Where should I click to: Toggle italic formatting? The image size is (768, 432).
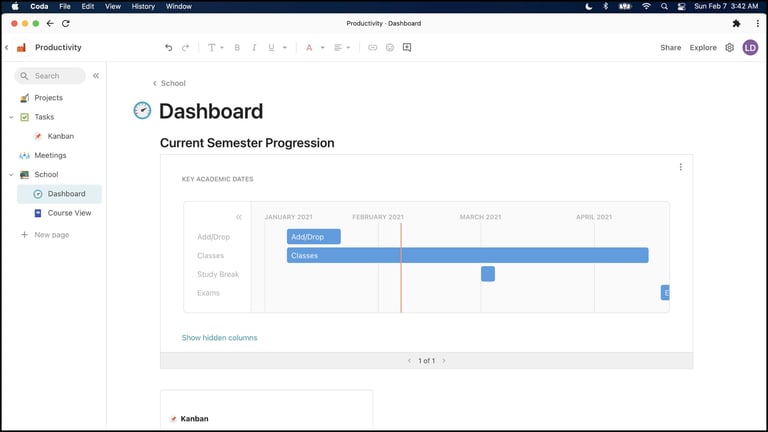[254, 48]
